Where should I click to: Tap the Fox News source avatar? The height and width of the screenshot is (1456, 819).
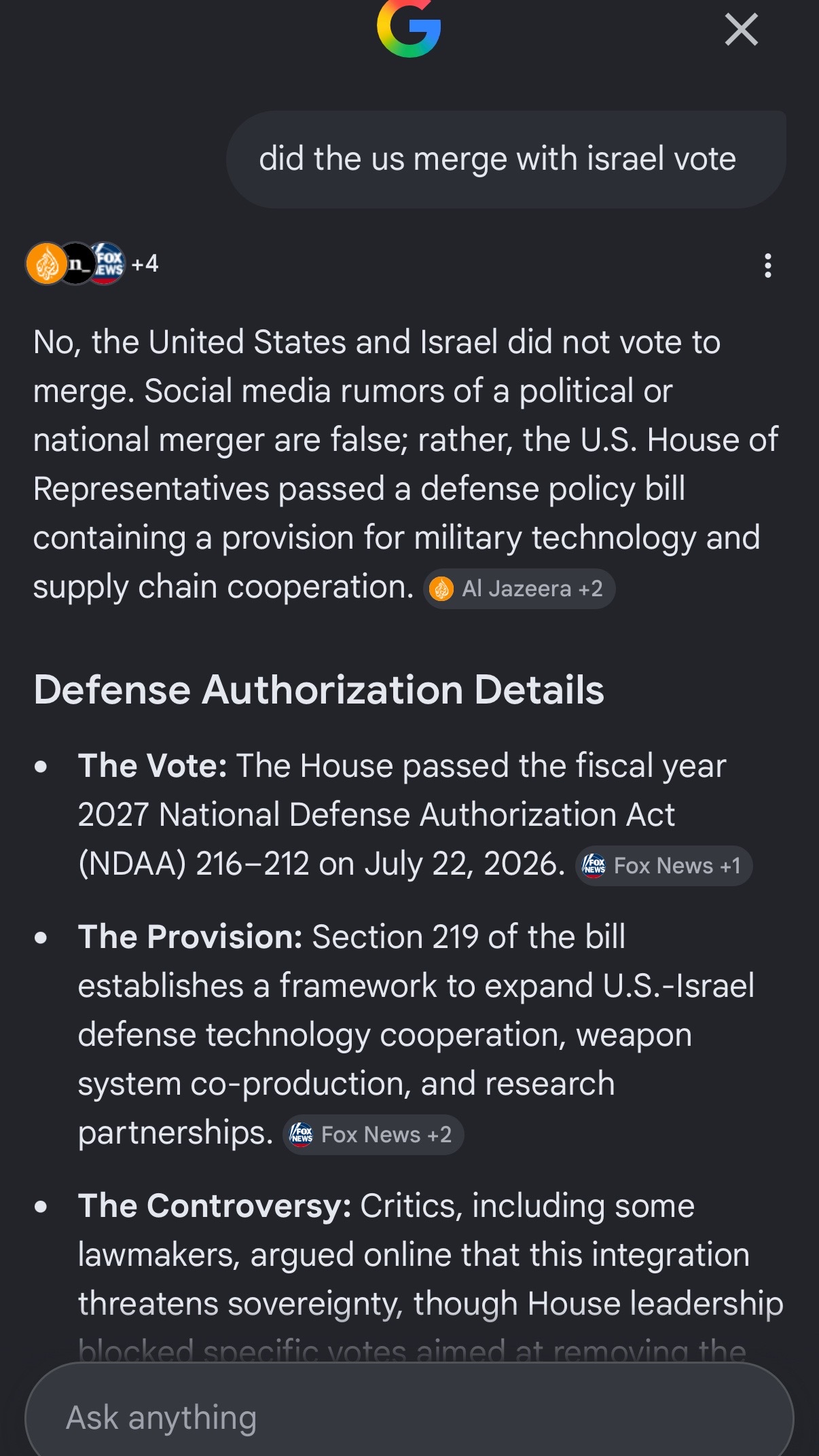107,263
